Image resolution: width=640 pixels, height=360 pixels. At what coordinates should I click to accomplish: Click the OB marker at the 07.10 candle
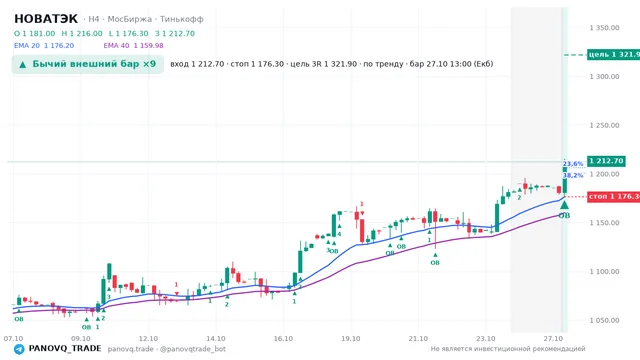(x=19, y=319)
